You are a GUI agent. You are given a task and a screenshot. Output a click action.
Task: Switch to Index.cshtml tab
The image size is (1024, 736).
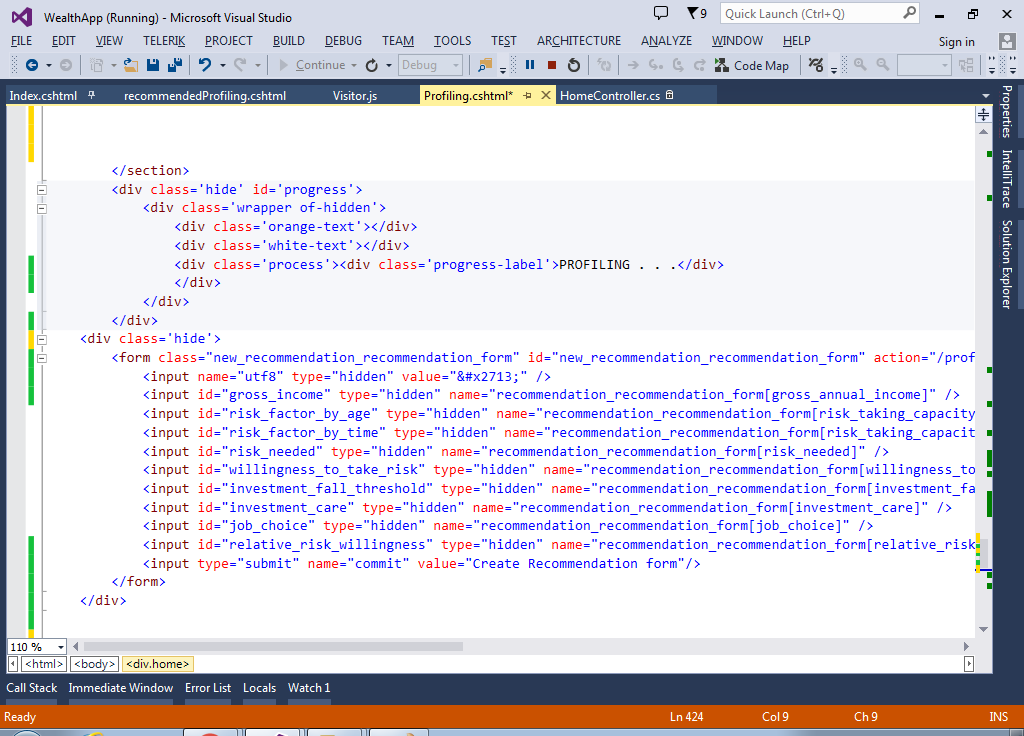(x=43, y=95)
